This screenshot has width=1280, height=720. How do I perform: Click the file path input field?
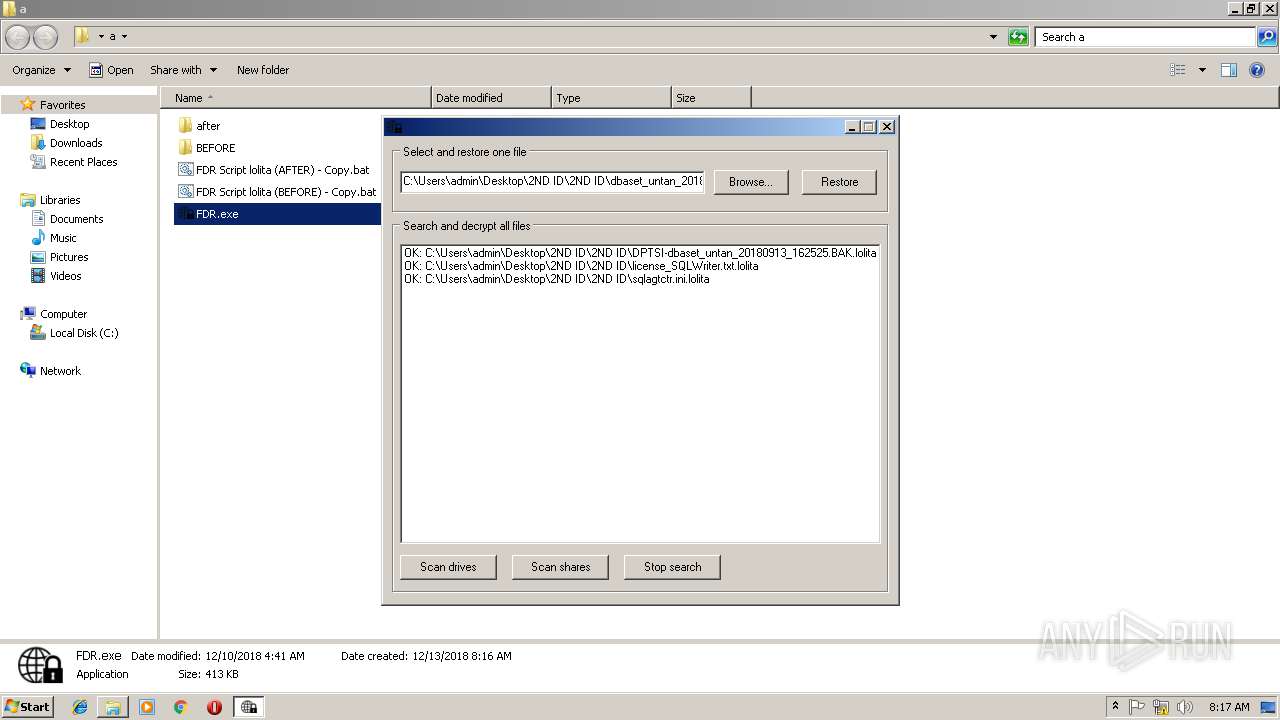553,181
